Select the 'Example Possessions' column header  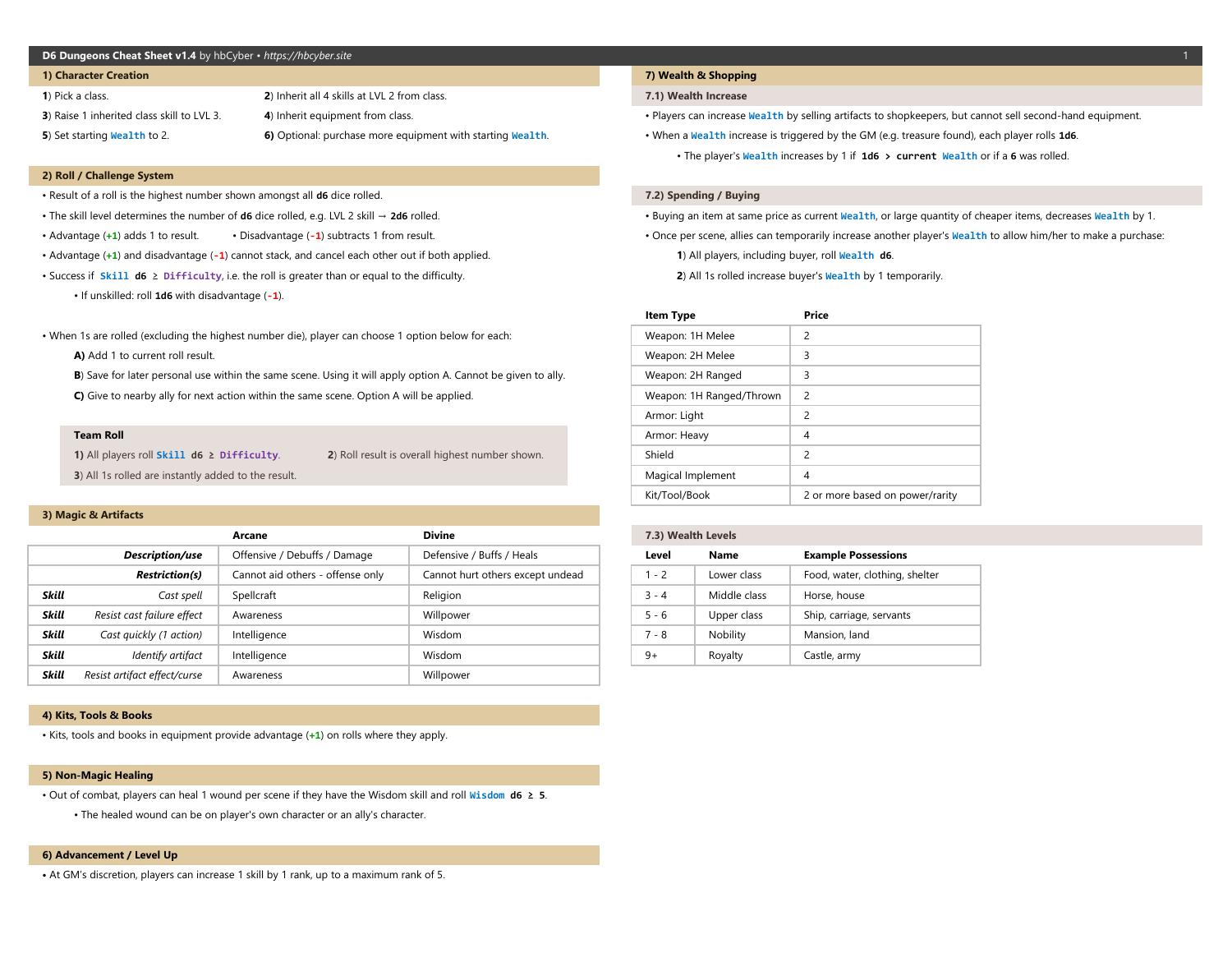855,555
